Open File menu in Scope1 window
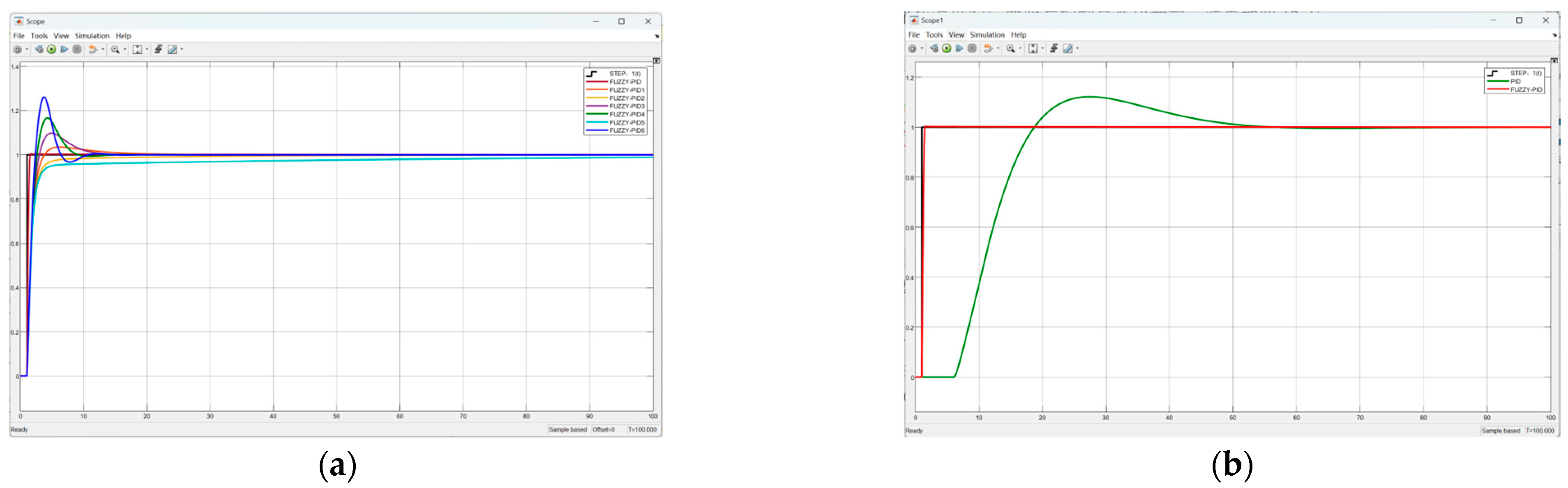The width and height of the screenshot is (1568, 488). [913, 35]
